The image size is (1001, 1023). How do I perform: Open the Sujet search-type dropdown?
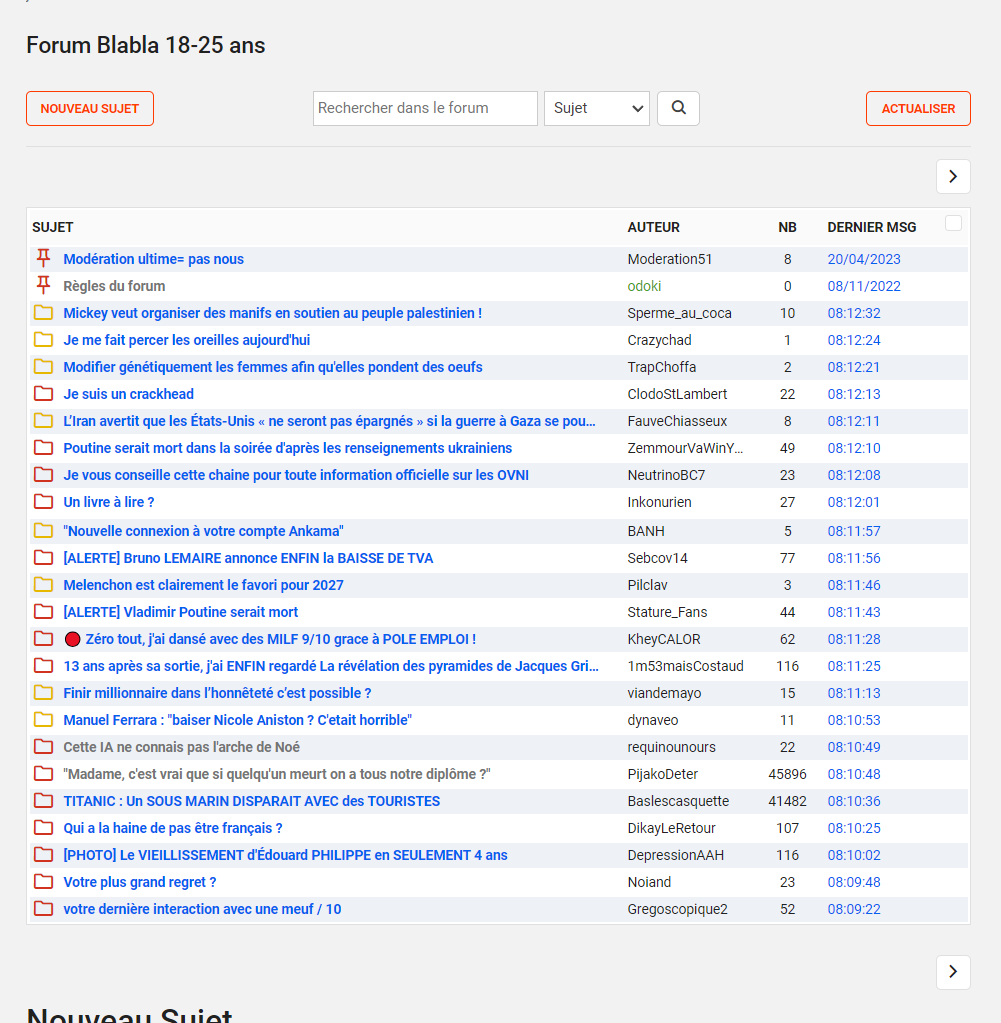[x=596, y=108]
